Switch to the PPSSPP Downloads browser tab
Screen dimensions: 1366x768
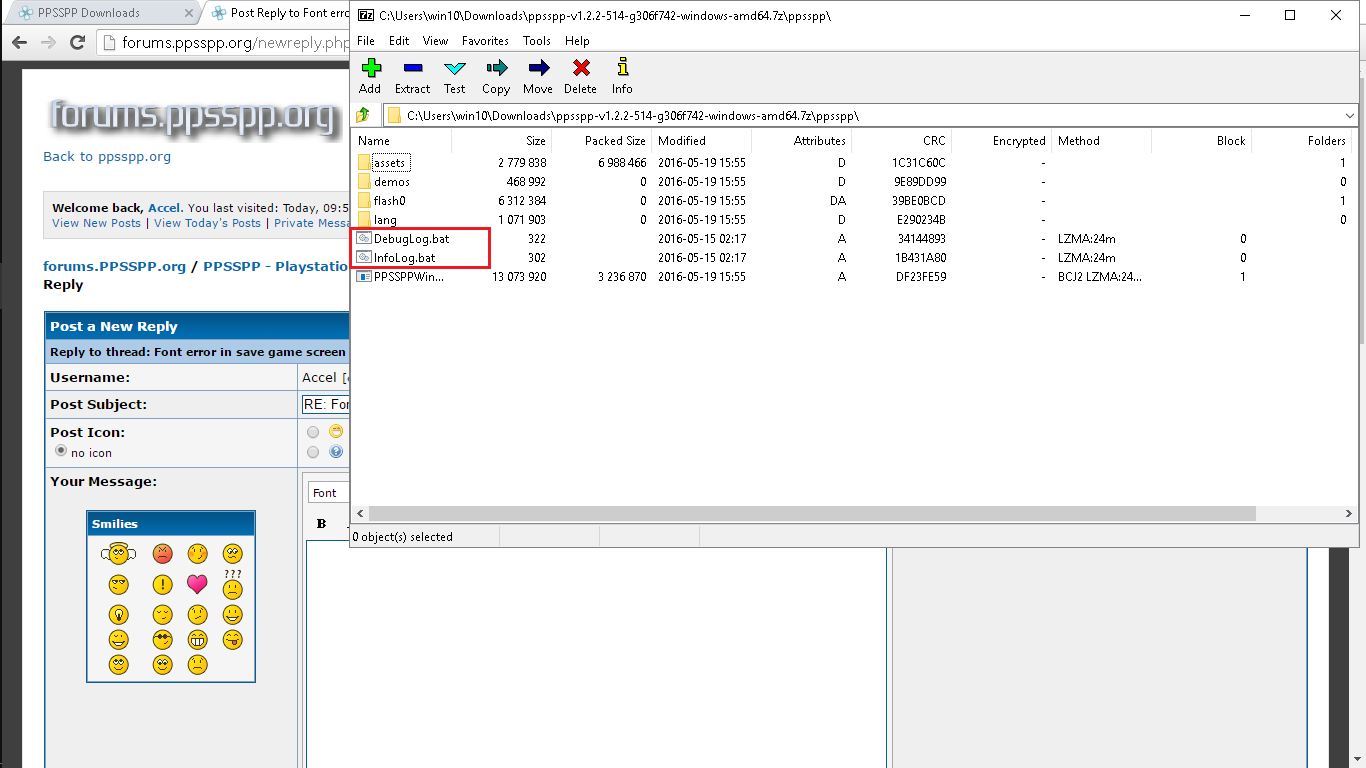click(x=88, y=13)
